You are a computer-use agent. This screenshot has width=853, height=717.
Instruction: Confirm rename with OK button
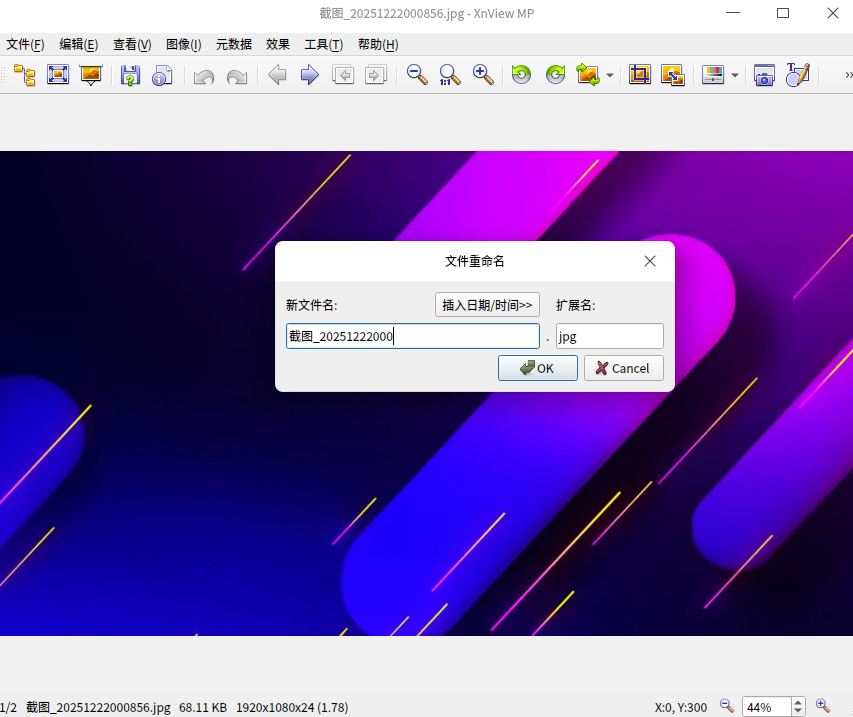click(x=537, y=368)
